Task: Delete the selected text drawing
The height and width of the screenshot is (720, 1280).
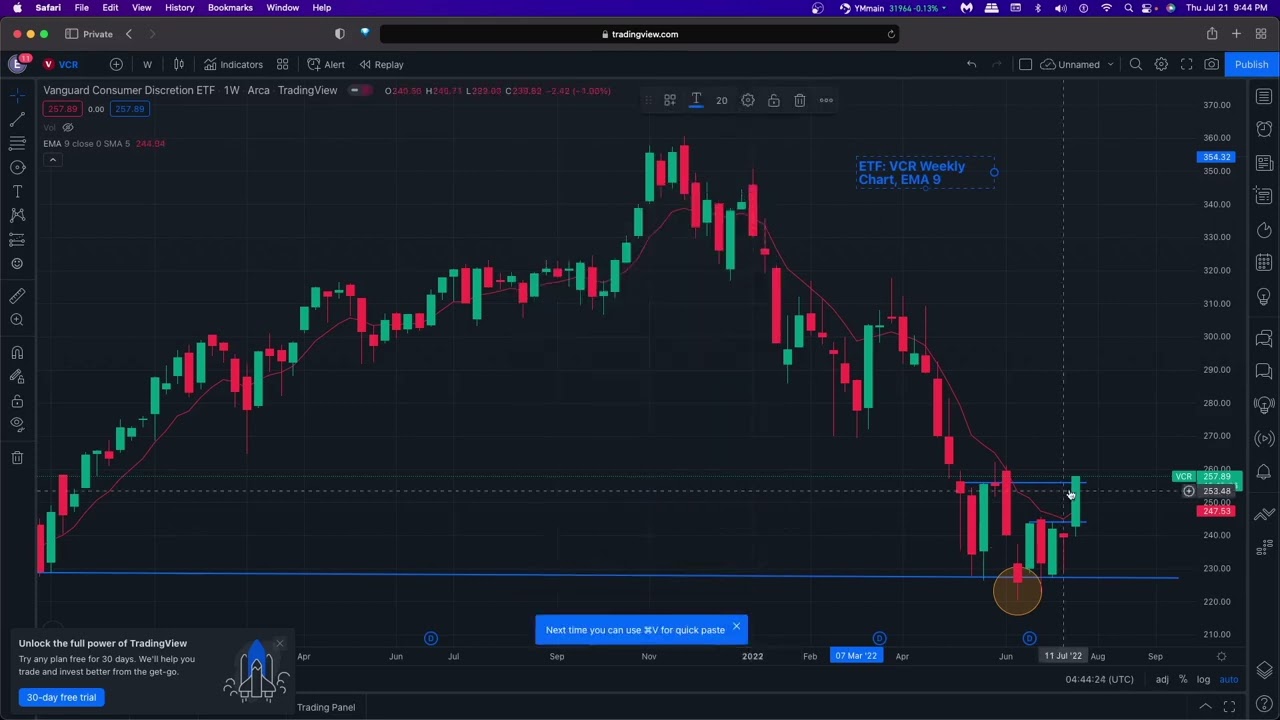Action: 800,100
